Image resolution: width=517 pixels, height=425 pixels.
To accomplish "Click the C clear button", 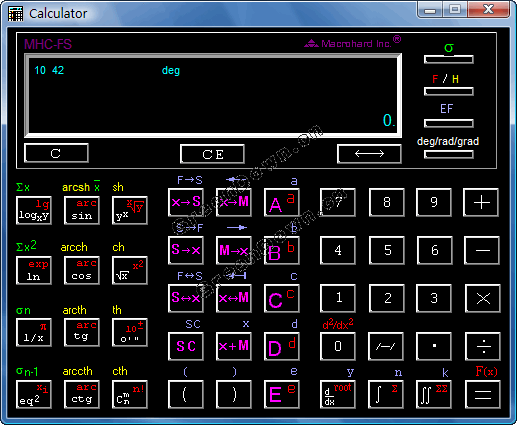I will [x=56, y=153].
